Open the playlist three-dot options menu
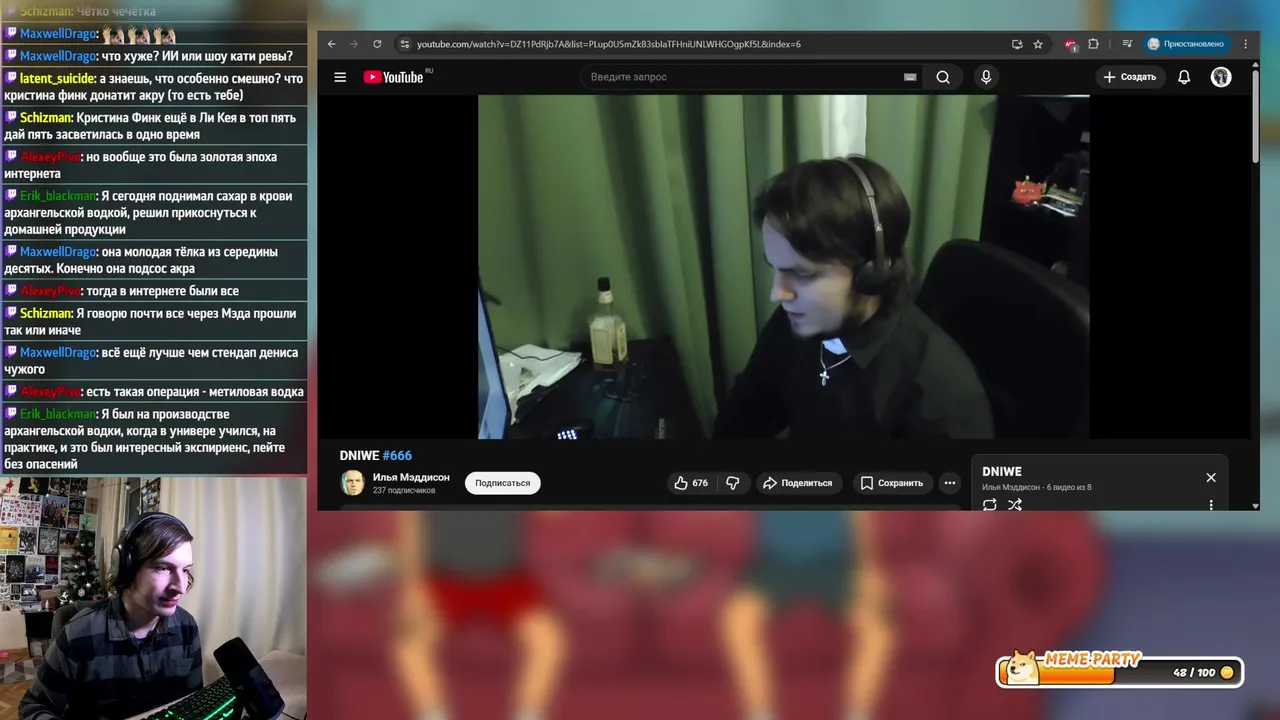The height and width of the screenshot is (720, 1280). tap(1211, 505)
